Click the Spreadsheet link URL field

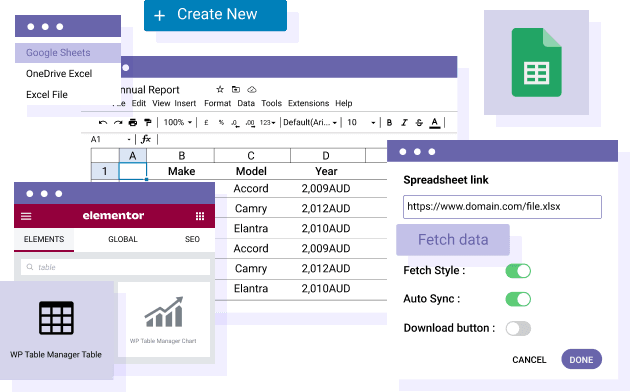tap(502, 207)
